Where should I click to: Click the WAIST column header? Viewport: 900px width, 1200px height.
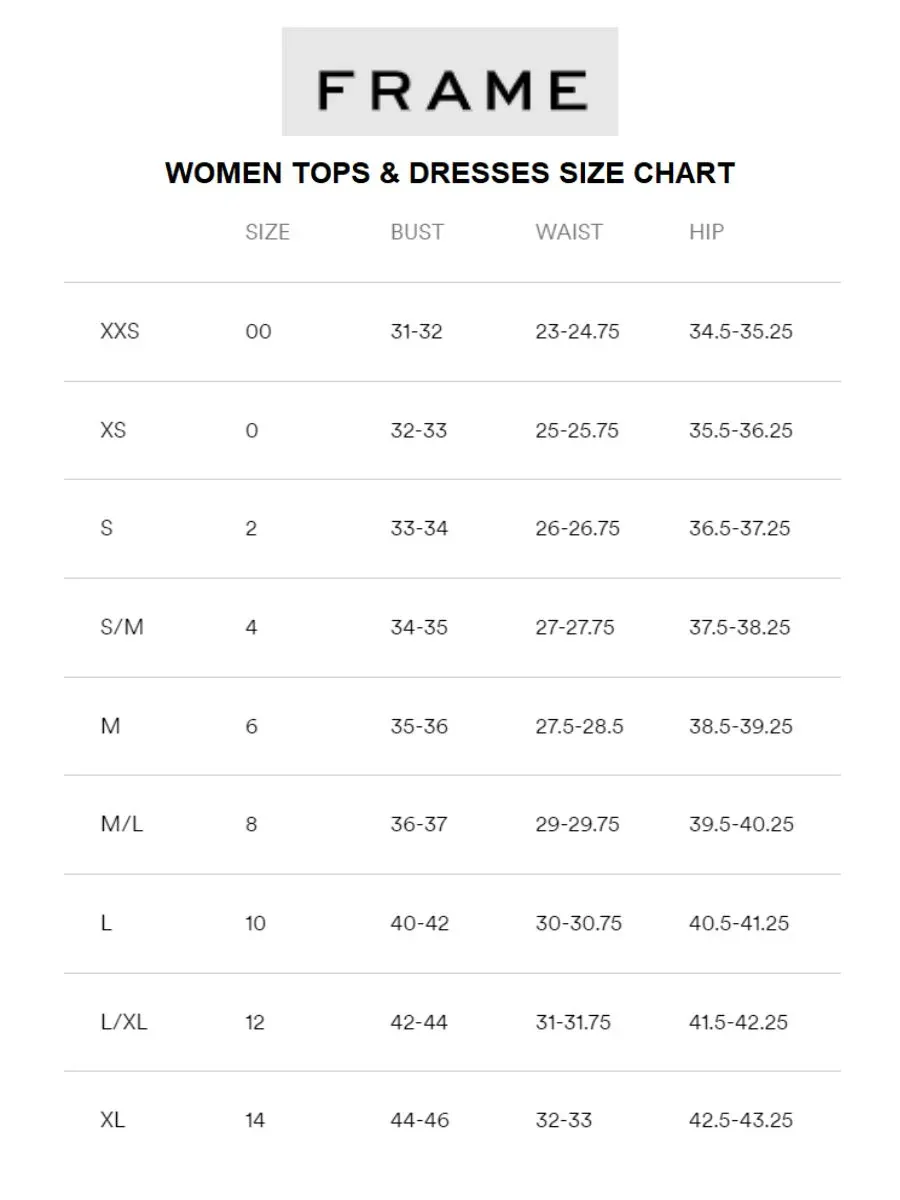pyautogui.click(x=569, y=232)
